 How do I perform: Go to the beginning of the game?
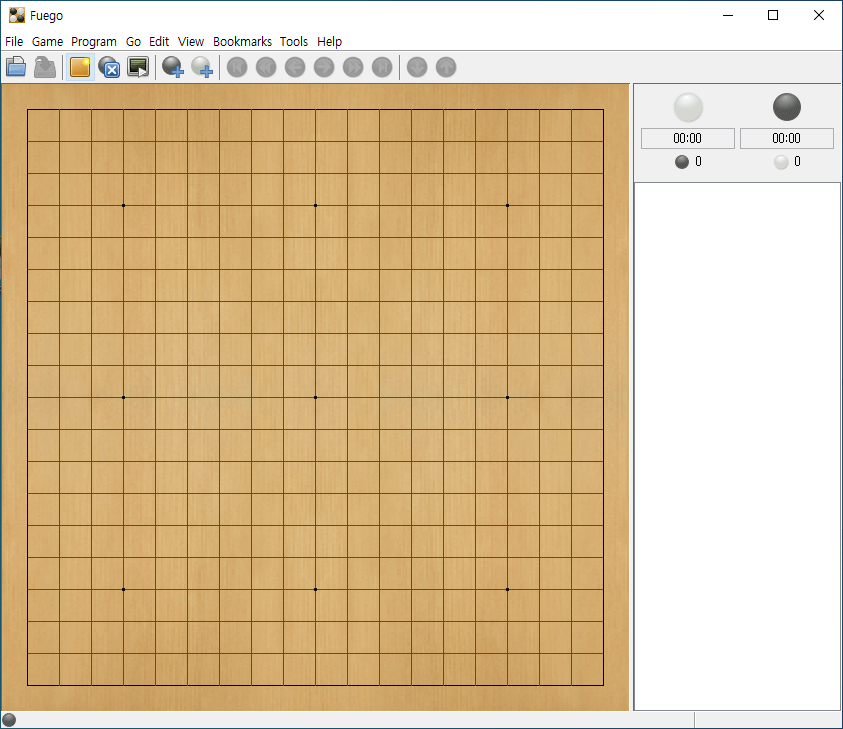[237, 67]
